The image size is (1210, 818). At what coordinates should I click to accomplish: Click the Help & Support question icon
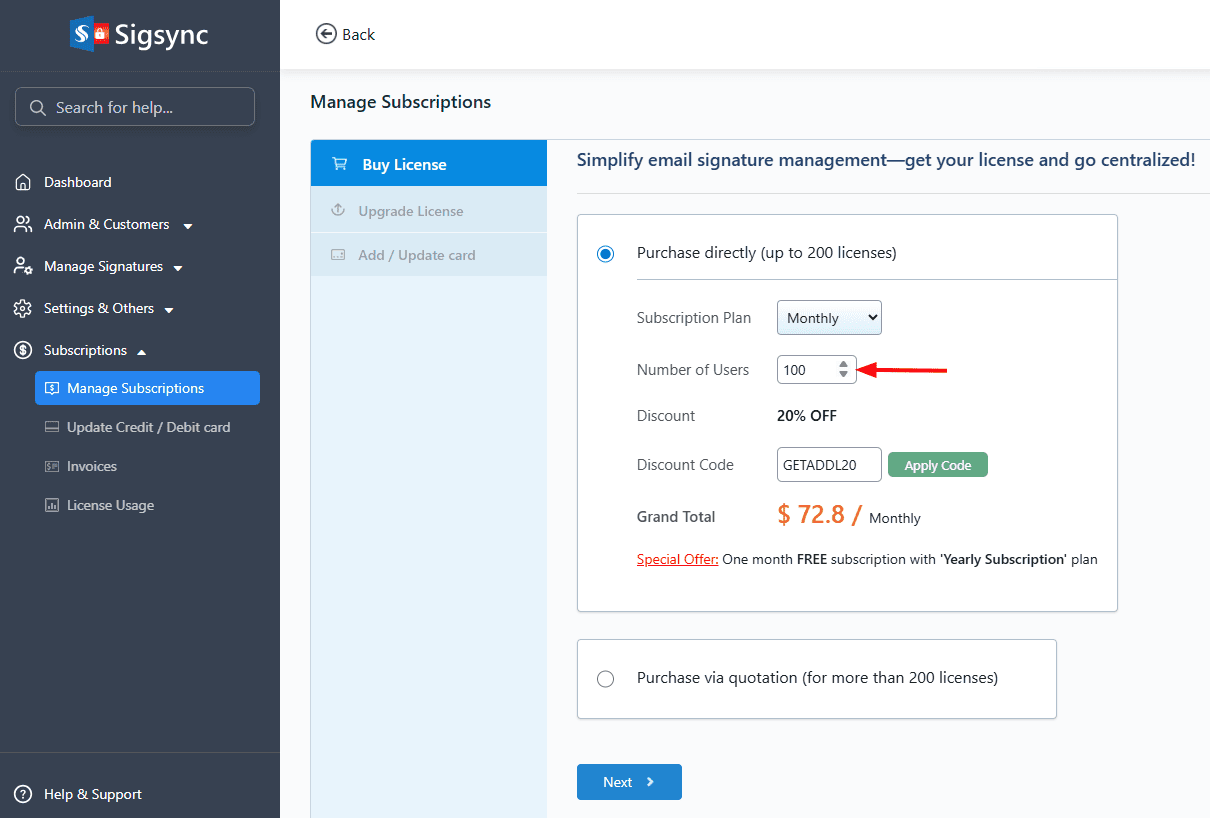(23, 794)
